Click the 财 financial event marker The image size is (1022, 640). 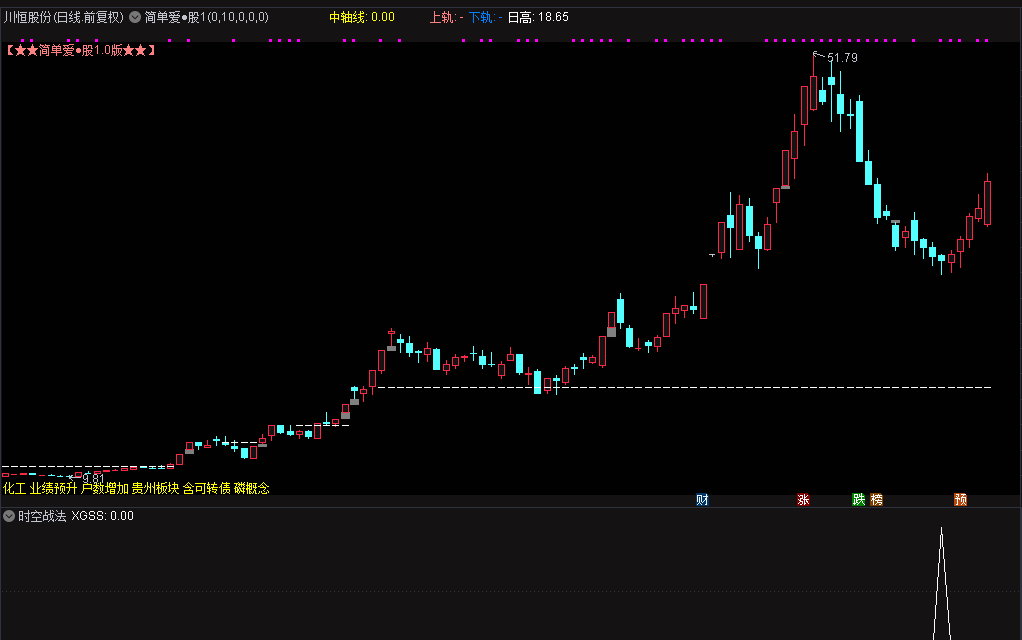coord(702,500)
